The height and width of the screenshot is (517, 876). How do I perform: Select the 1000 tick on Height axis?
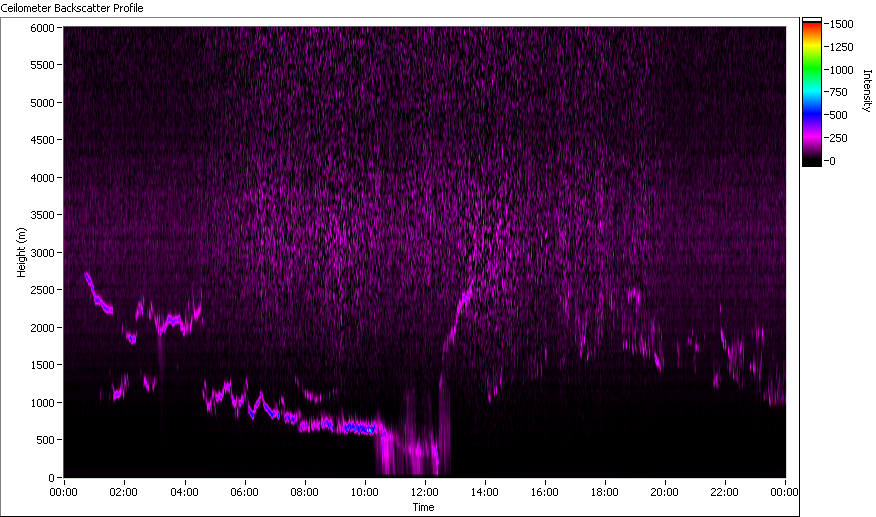point(42,402)
